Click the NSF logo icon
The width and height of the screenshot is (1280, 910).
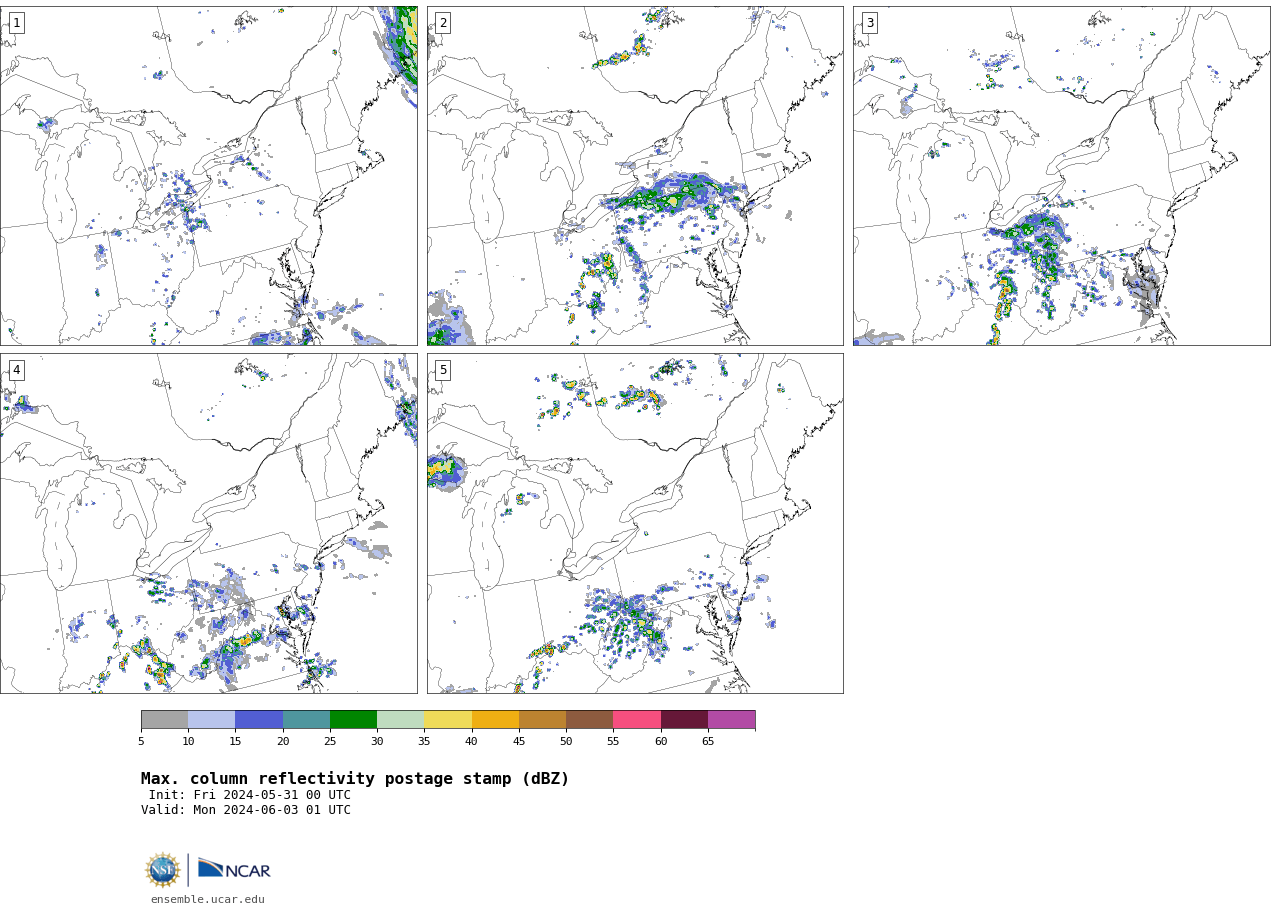tap(163, 870)
